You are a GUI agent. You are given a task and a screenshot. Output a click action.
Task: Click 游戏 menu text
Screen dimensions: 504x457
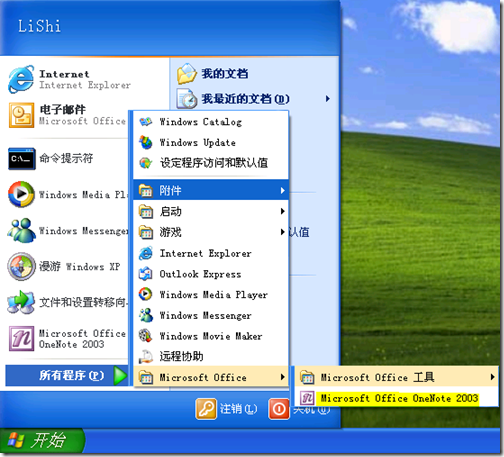pyautogui.click(x=170, y=232)
